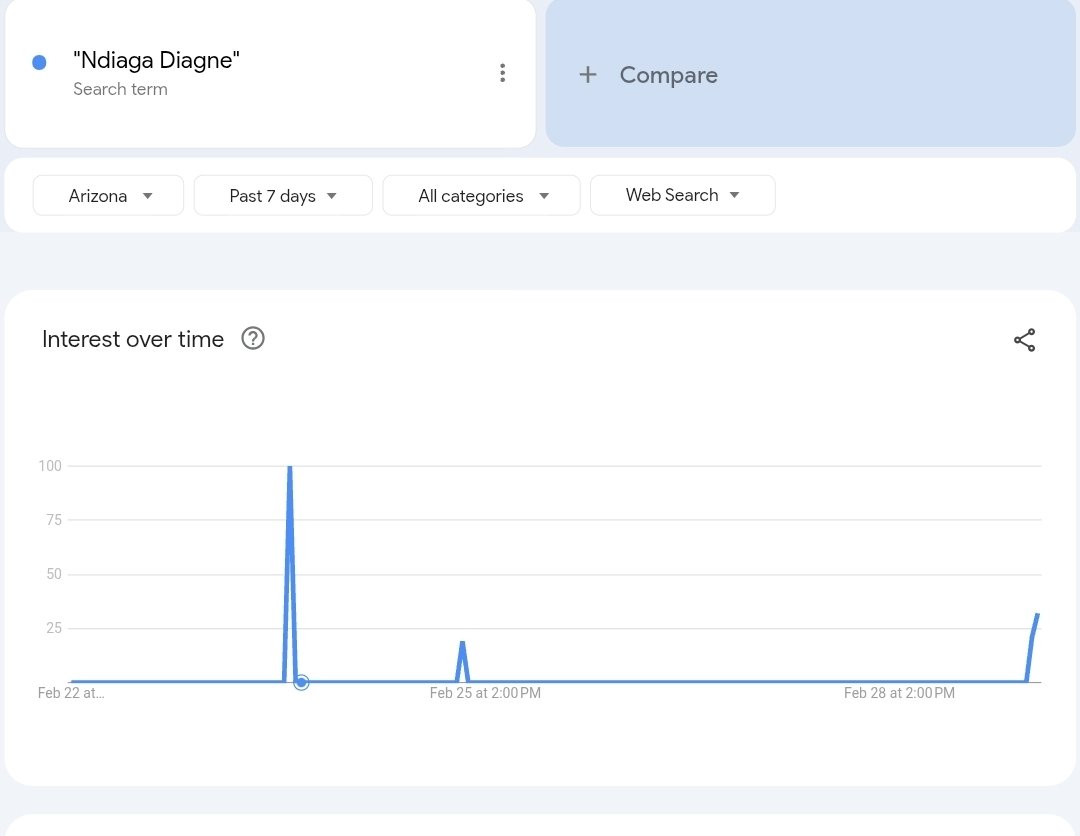Click the blue dot beside "Ndiaga Diagne"
Image resolution: width=1080 pixels, height=836 pixels.
point(39,63)
